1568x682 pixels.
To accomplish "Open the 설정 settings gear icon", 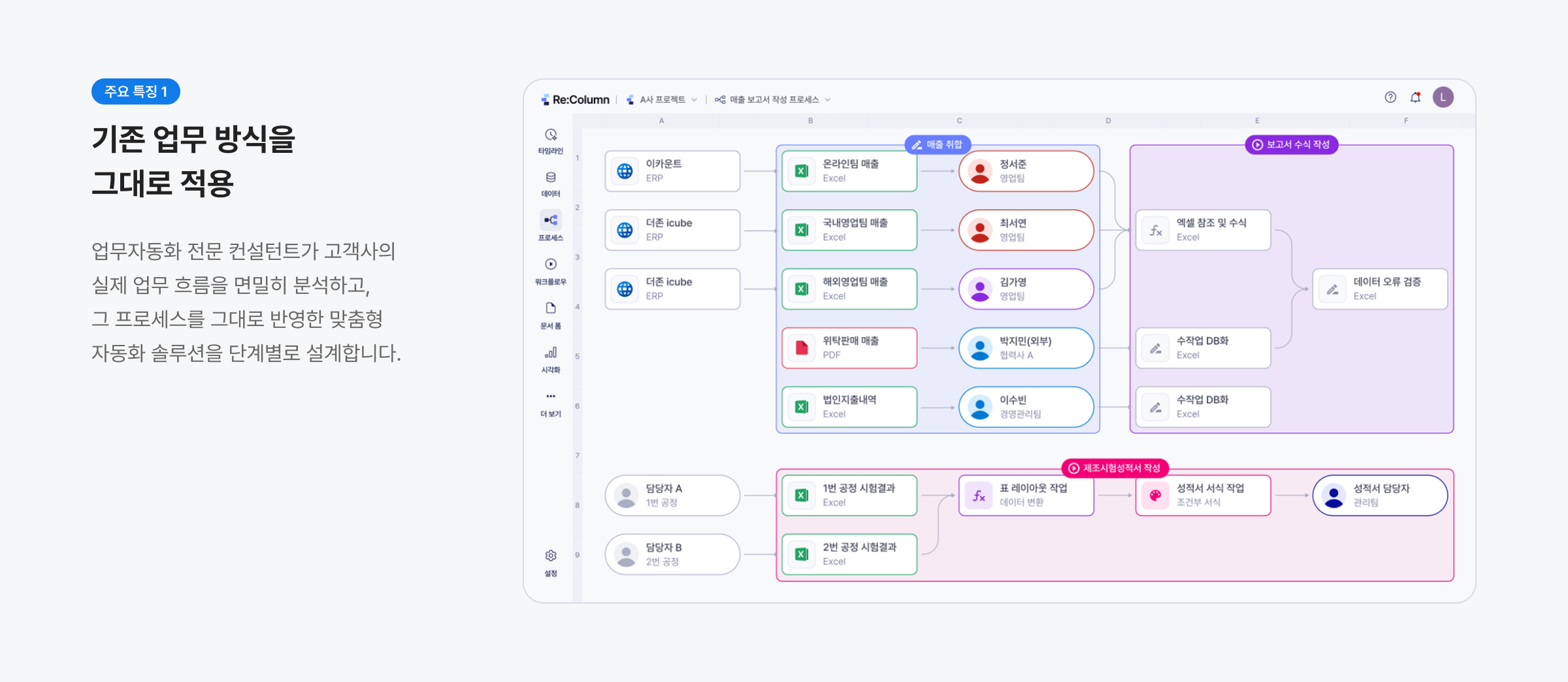I will point(551,557).
